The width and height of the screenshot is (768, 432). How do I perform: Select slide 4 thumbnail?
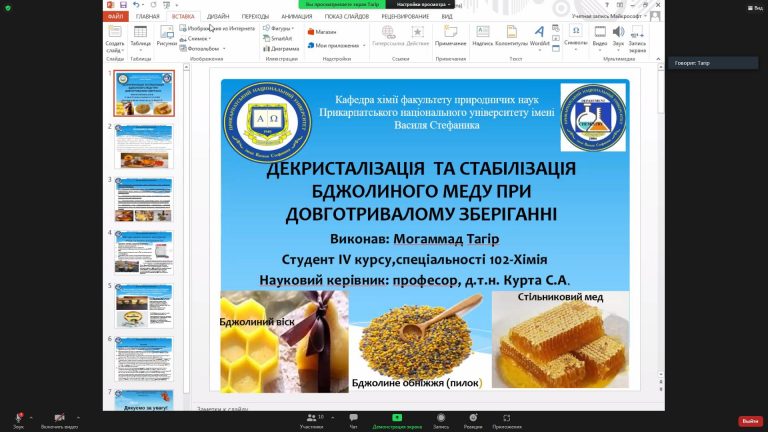144,252
